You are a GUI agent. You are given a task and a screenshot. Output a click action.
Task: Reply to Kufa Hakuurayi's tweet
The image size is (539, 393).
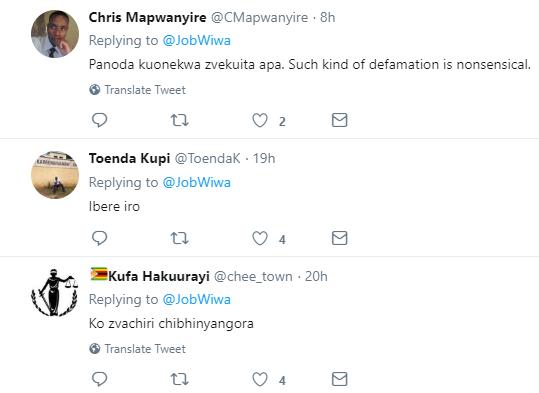click(100, 379)
